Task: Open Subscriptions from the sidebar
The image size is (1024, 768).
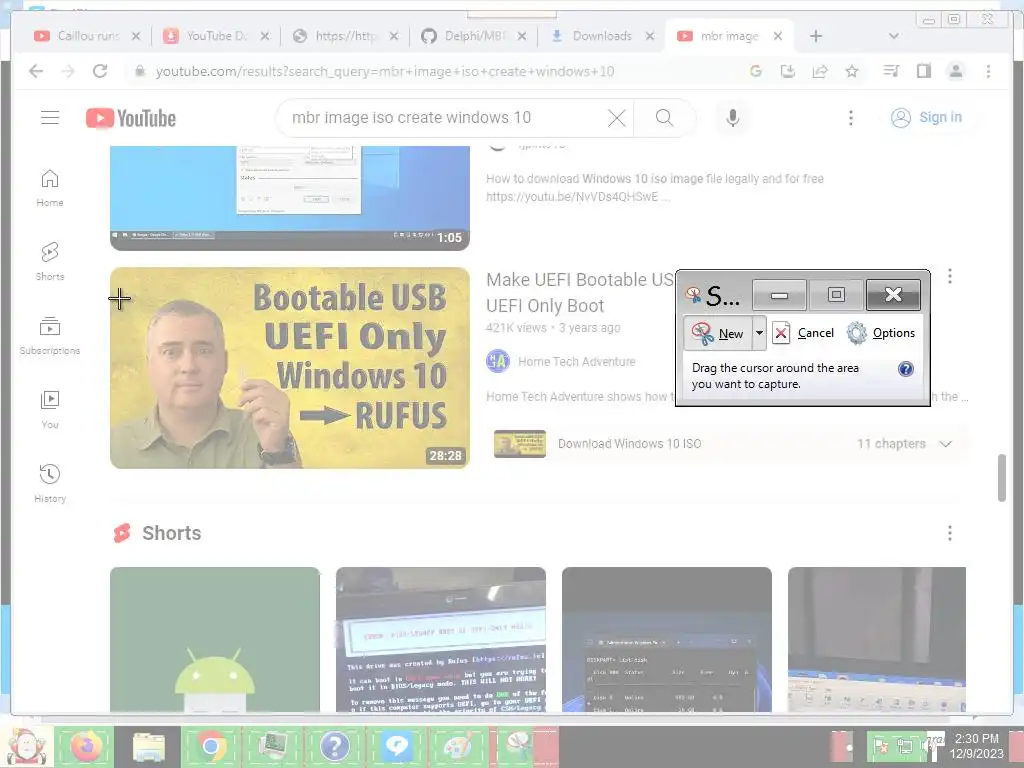Action: (50, 335)
